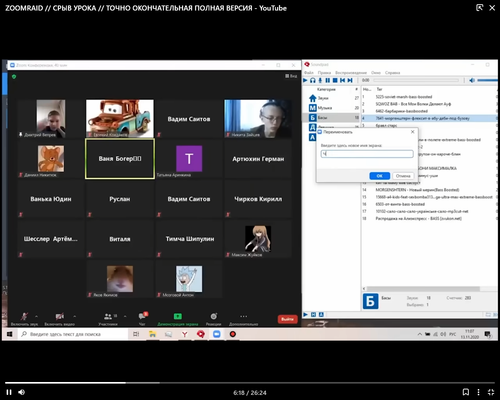Select sound 2 SQWOZ BAB track
Image resolution: width=500 pixels, height=400 pixels.
click(x=429, y=104)
